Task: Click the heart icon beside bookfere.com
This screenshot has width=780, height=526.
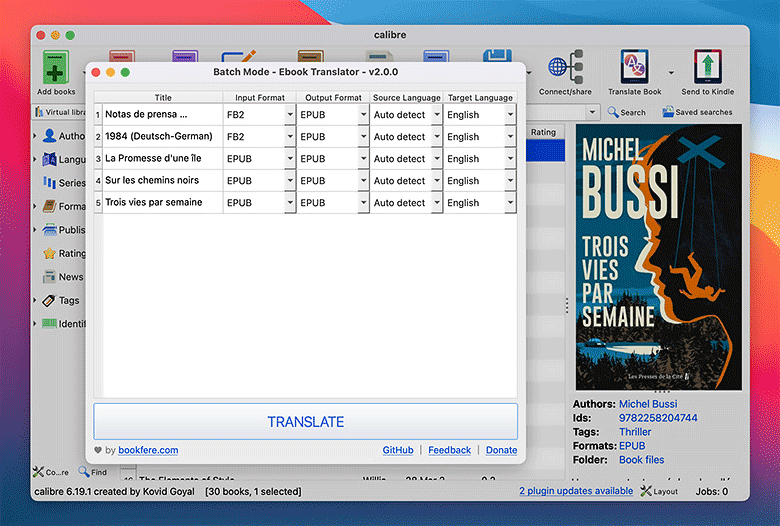Action: (x=98, y=450)
